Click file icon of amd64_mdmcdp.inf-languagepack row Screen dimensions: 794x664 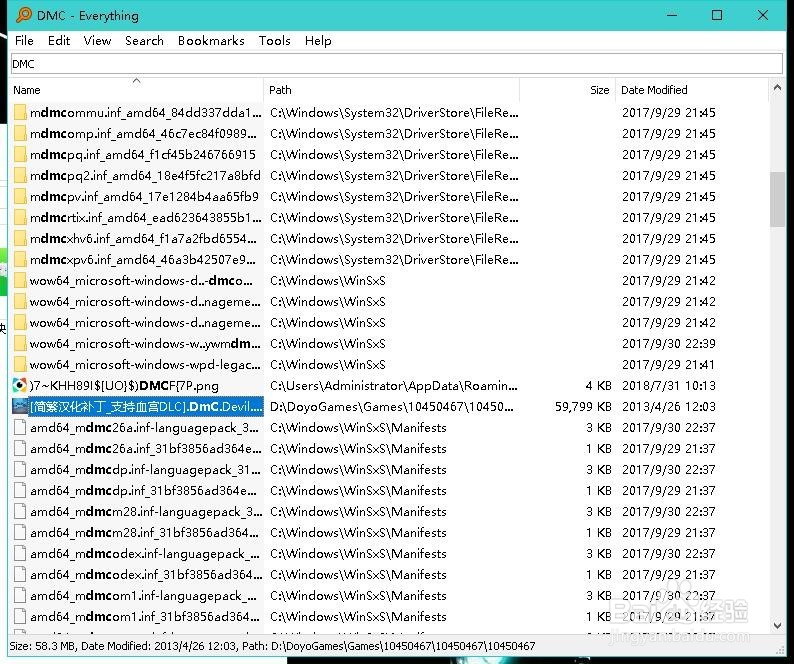pos(20,470)
